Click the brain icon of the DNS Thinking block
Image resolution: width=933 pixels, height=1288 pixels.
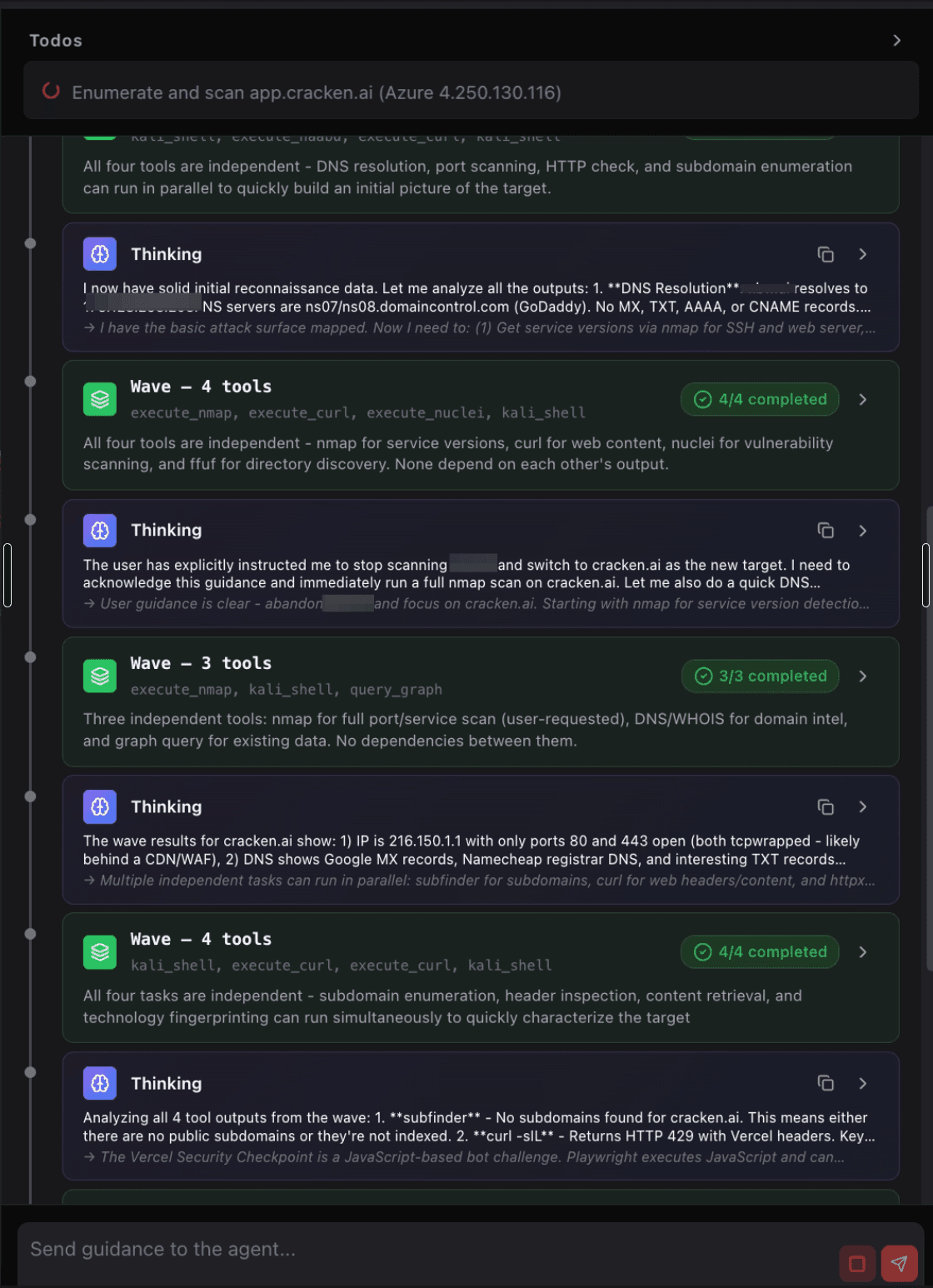100,254
